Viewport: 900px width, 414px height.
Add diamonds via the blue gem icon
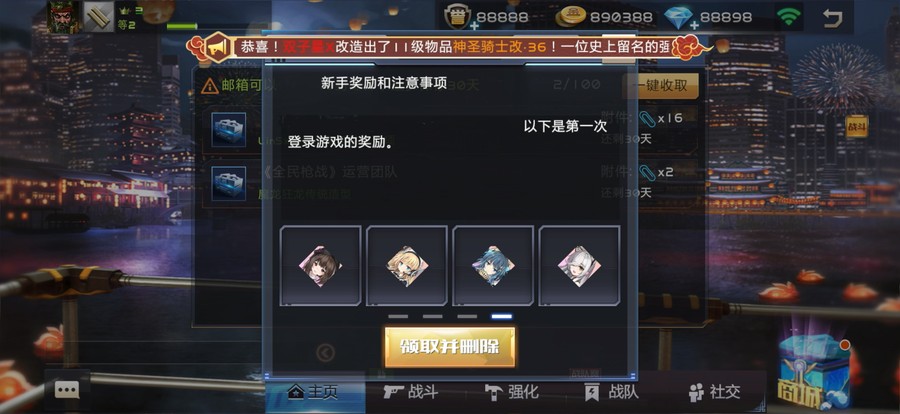[678, 17]
